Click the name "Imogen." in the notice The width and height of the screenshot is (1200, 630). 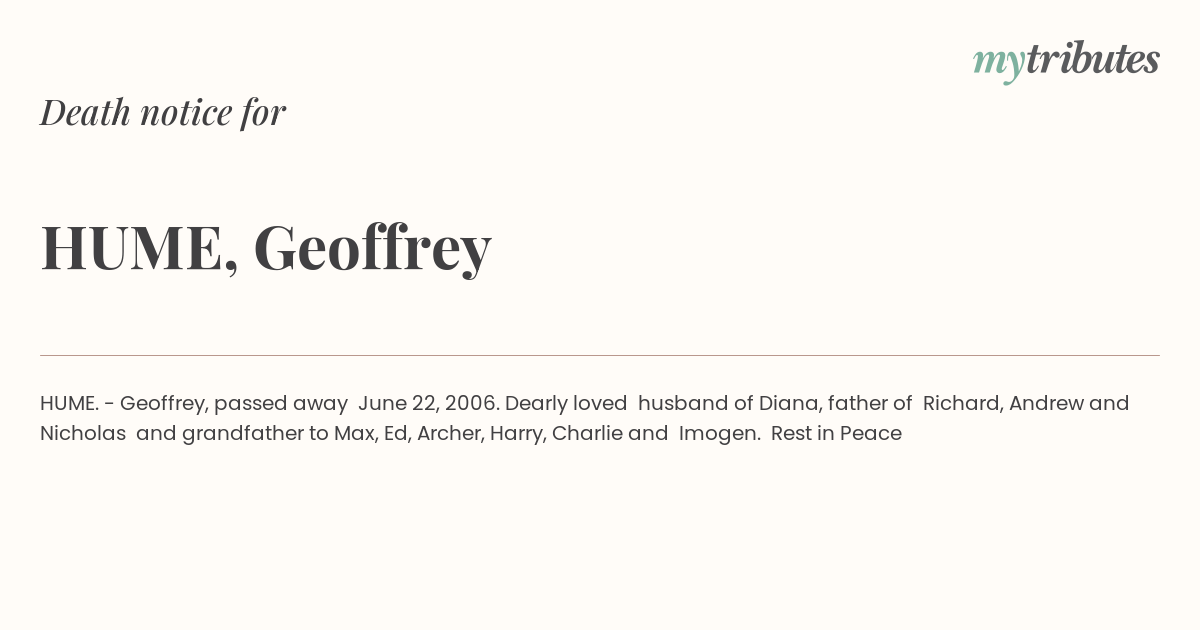coord(720,434)
